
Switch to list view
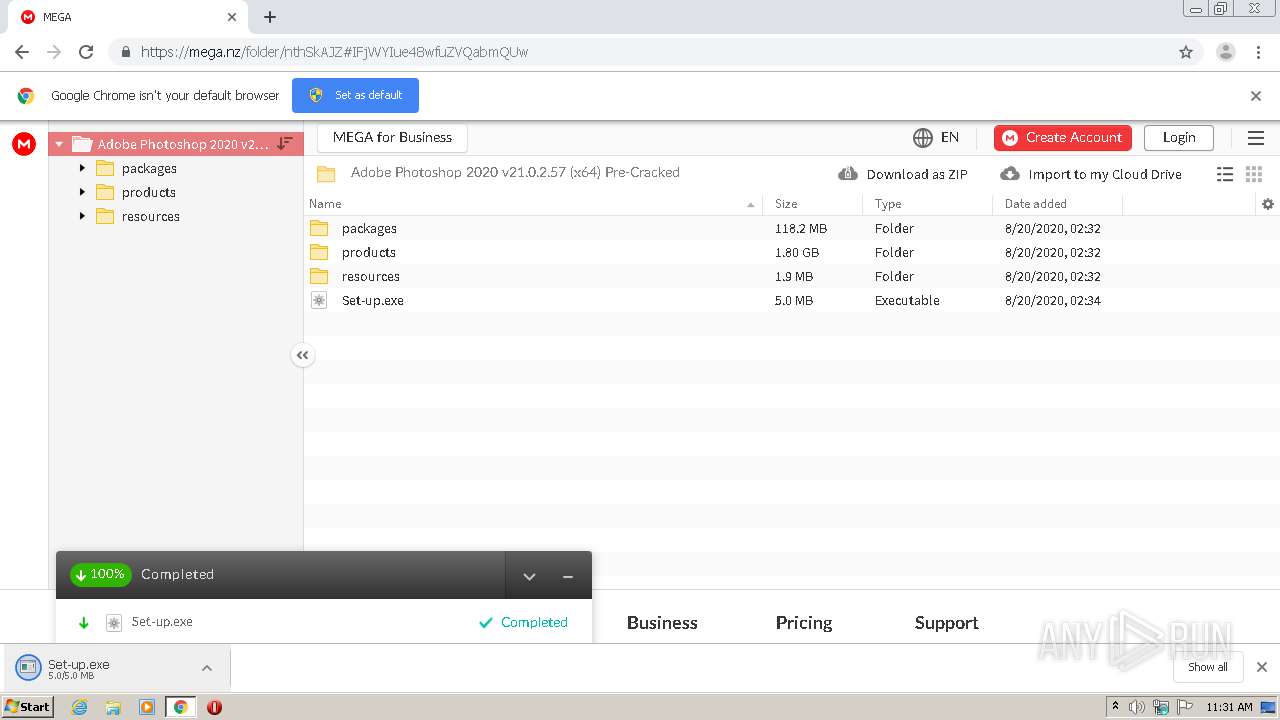pos(1225,174)
